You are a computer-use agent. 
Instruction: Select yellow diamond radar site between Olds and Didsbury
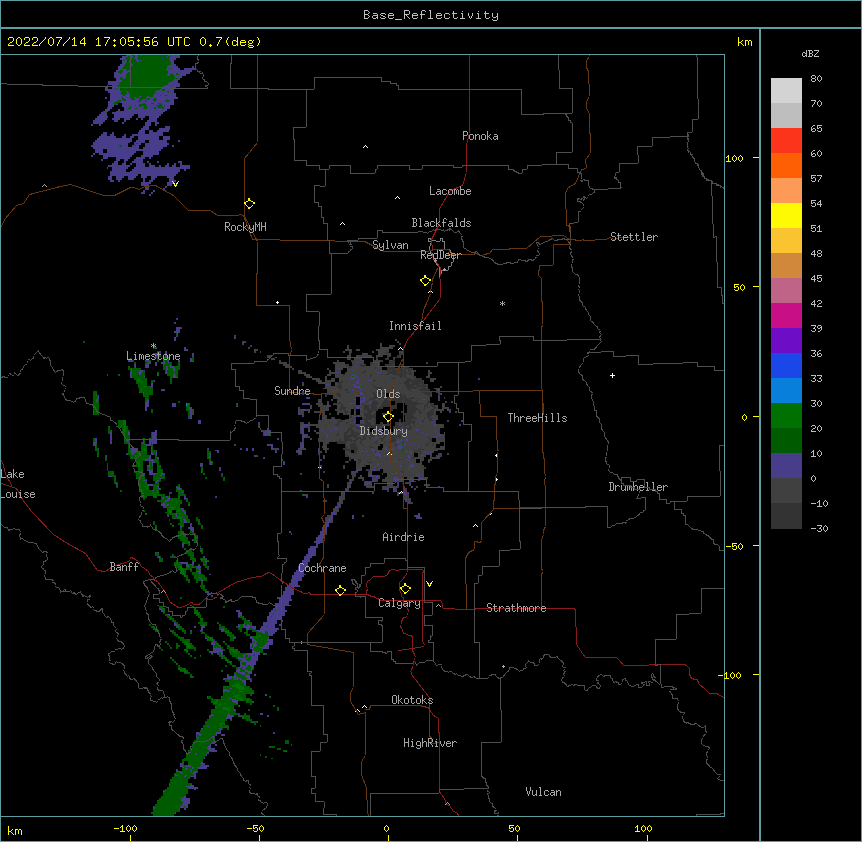[388, 416]
